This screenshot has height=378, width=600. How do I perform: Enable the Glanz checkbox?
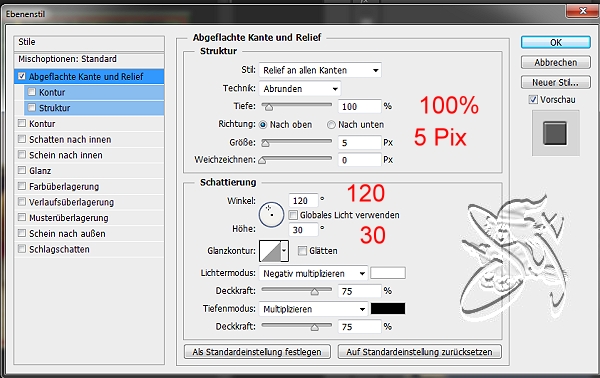22,170
